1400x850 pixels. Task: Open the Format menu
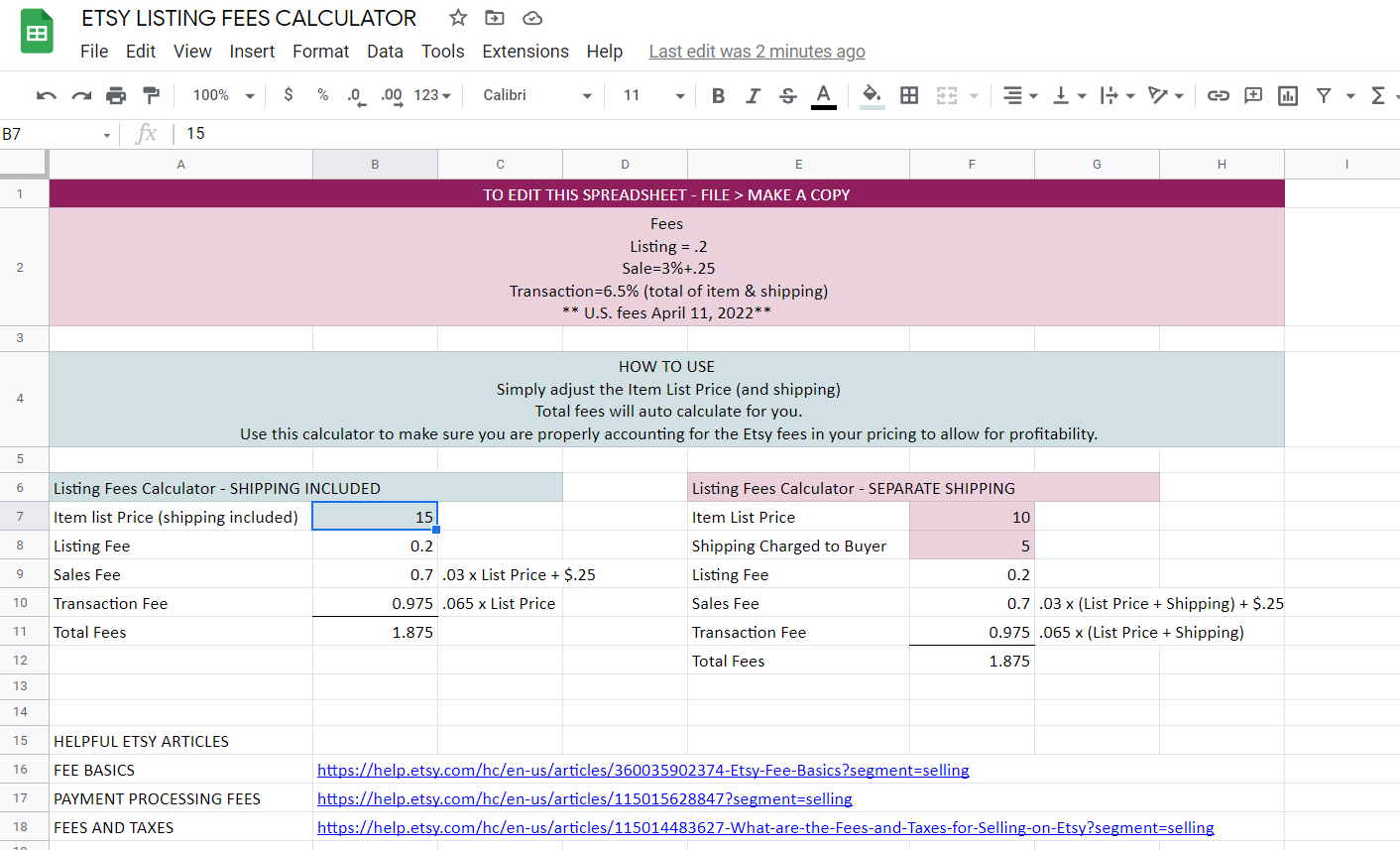320,52
